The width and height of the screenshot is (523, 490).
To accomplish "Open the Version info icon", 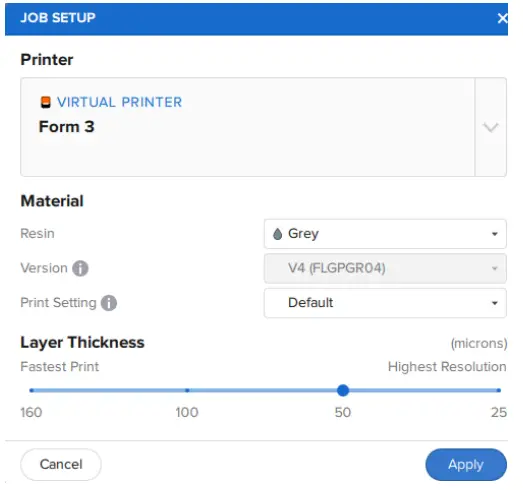I will pyautogui.click(x=80, y=268).
